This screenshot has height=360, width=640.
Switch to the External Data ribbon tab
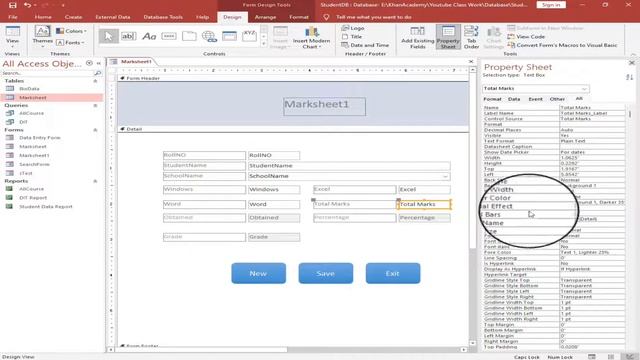point(113,17)
